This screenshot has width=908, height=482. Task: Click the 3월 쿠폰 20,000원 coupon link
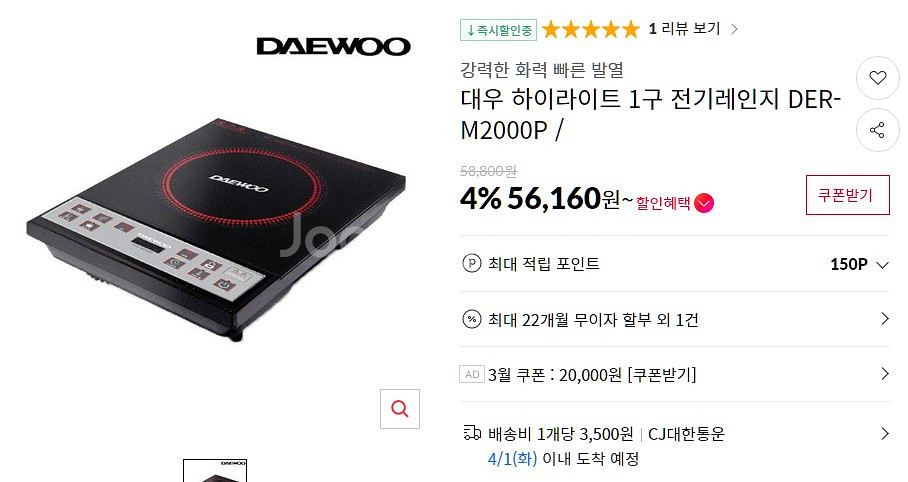592,375
